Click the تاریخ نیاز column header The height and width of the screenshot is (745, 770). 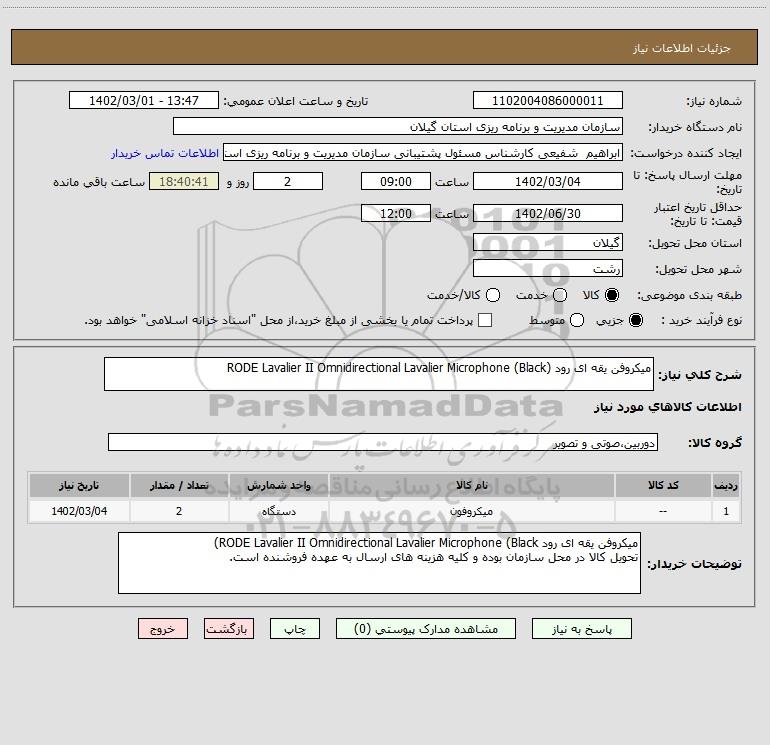pyautogui.click(x=79, y=485)
